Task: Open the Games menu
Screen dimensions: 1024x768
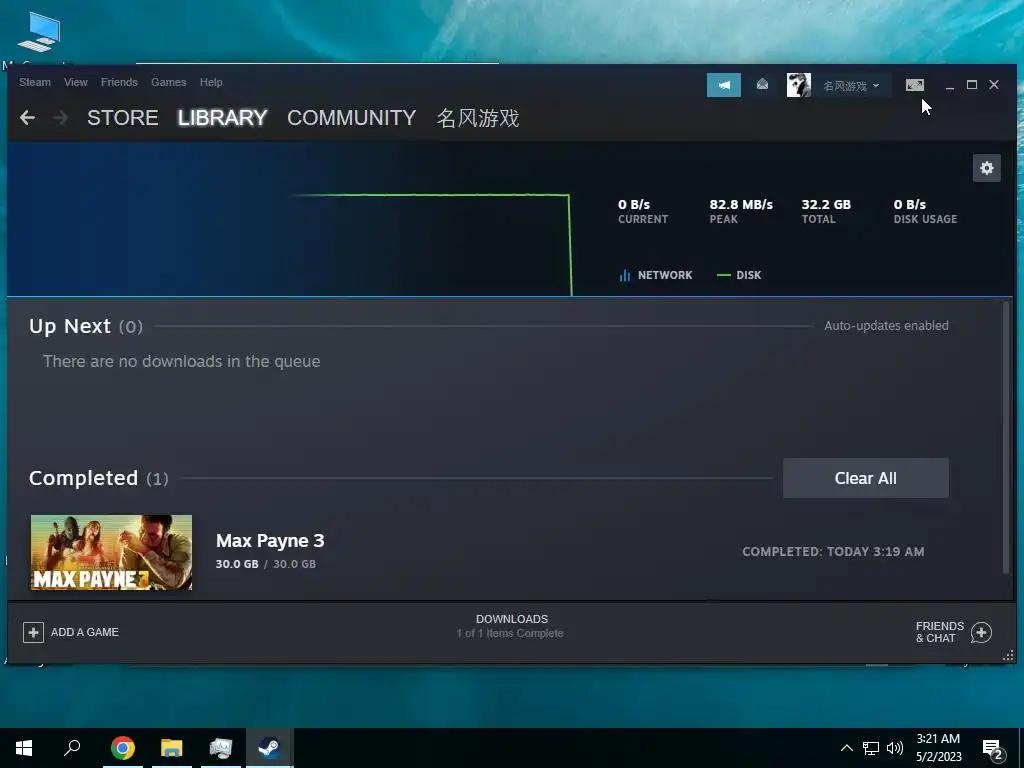Action: click(x=168, y=82)
